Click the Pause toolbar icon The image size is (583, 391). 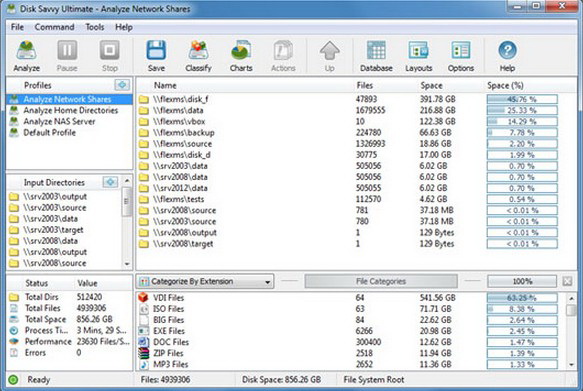(x=67, y=56)
